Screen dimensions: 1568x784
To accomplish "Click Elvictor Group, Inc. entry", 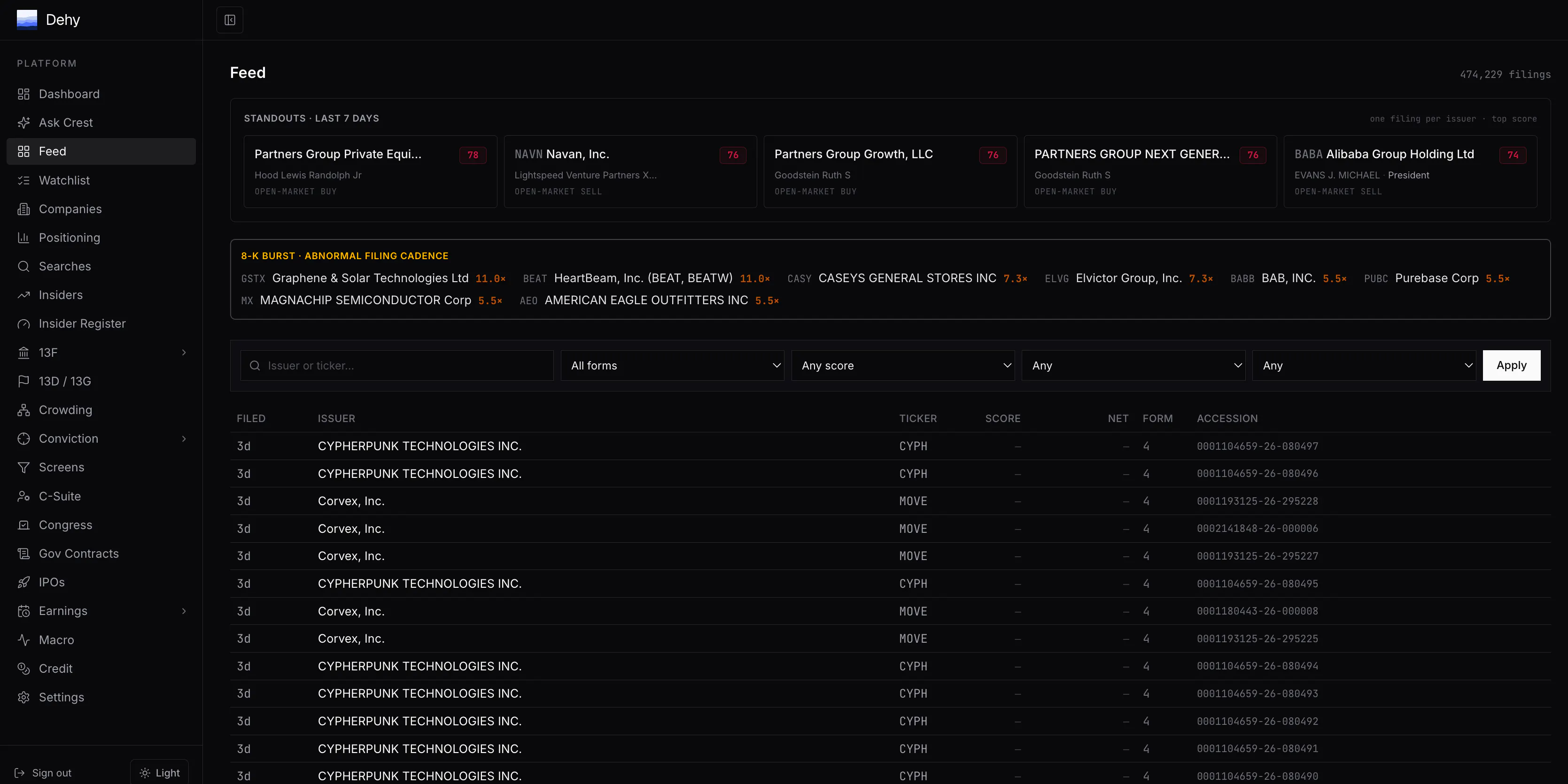I will tap(1128, 278).
